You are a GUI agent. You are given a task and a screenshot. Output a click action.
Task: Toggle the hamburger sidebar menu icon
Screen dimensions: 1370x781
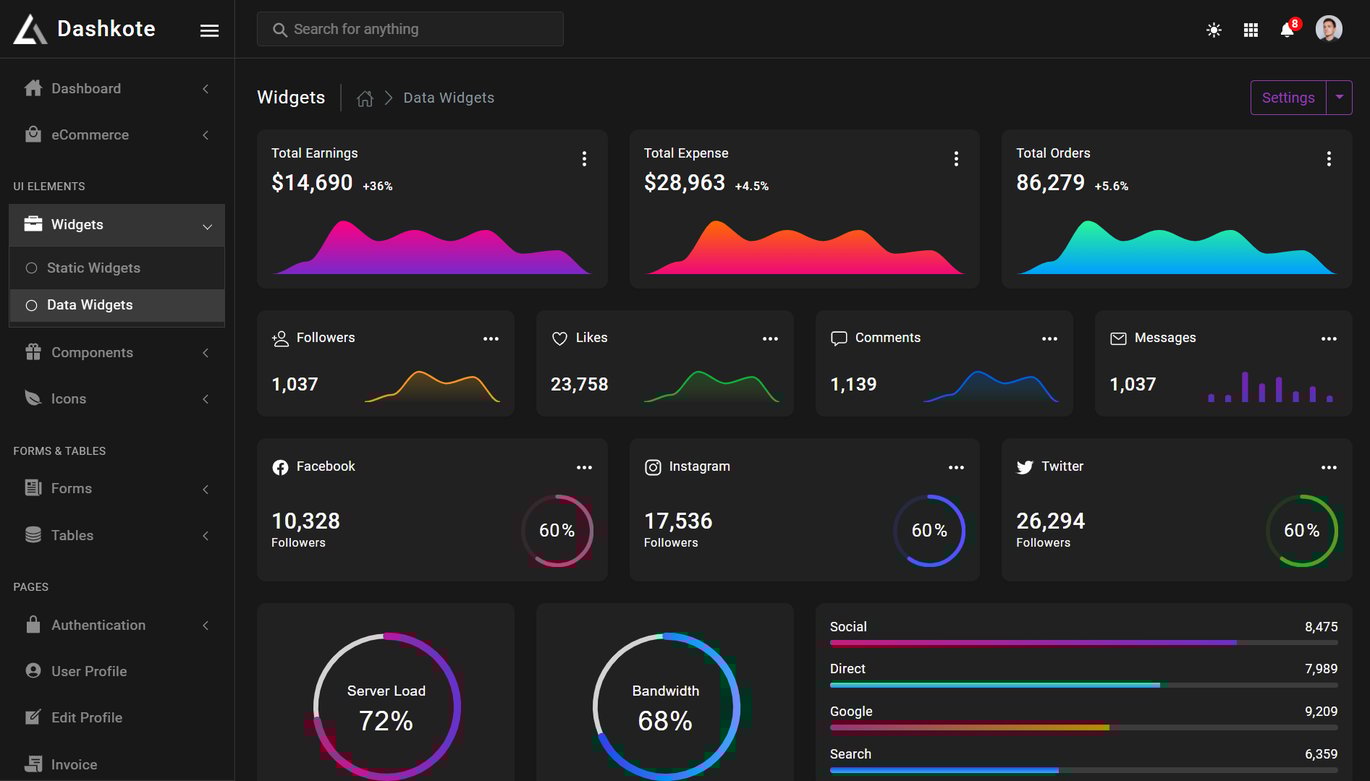209,30
